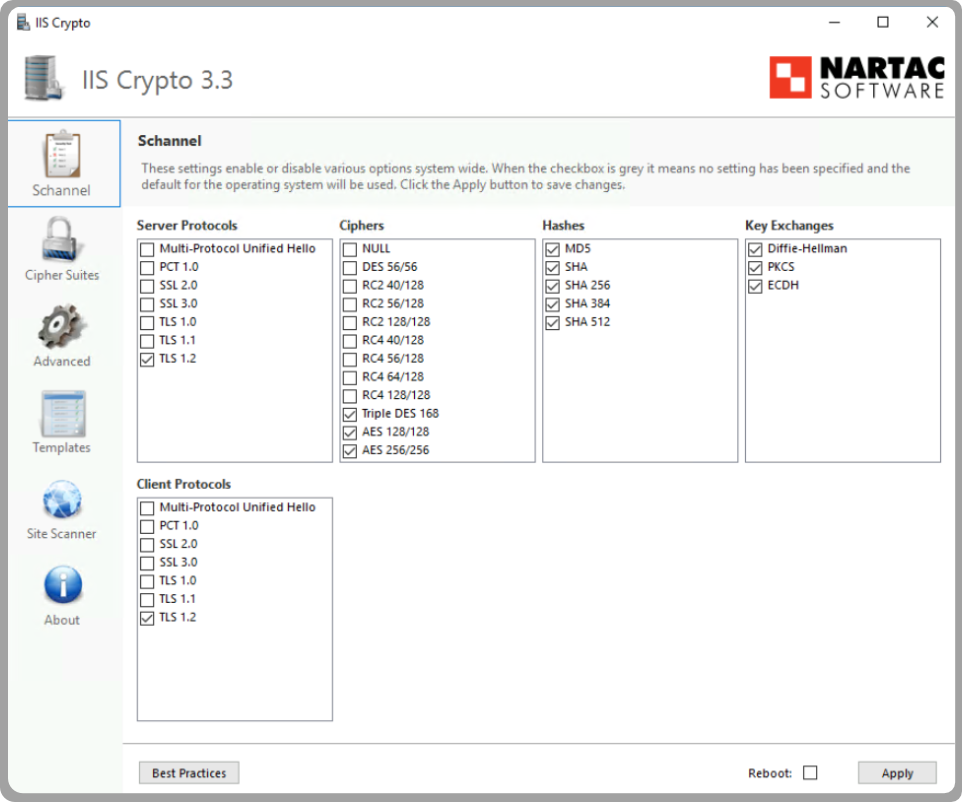Disable the Triple DES 168 cipher
Image resolution: width=962 pixels, height=802 pixels.
pyautogui.click(x=350, y=414)
